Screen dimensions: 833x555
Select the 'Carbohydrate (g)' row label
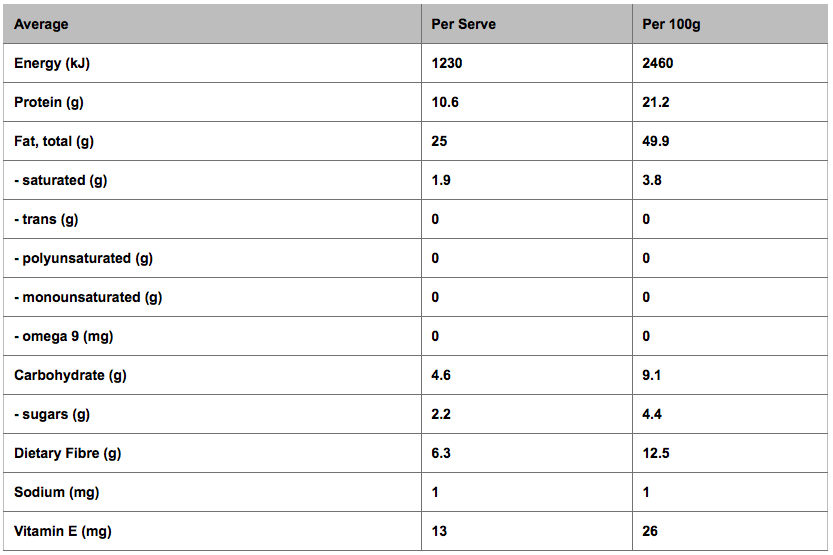pos(70,375)
